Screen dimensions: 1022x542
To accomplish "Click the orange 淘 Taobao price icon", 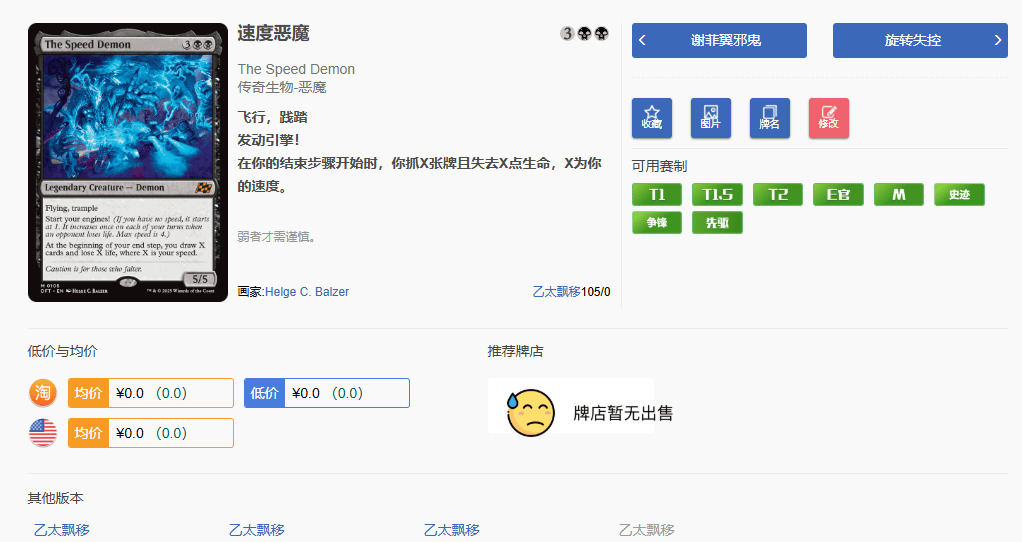I will [43, 393].
